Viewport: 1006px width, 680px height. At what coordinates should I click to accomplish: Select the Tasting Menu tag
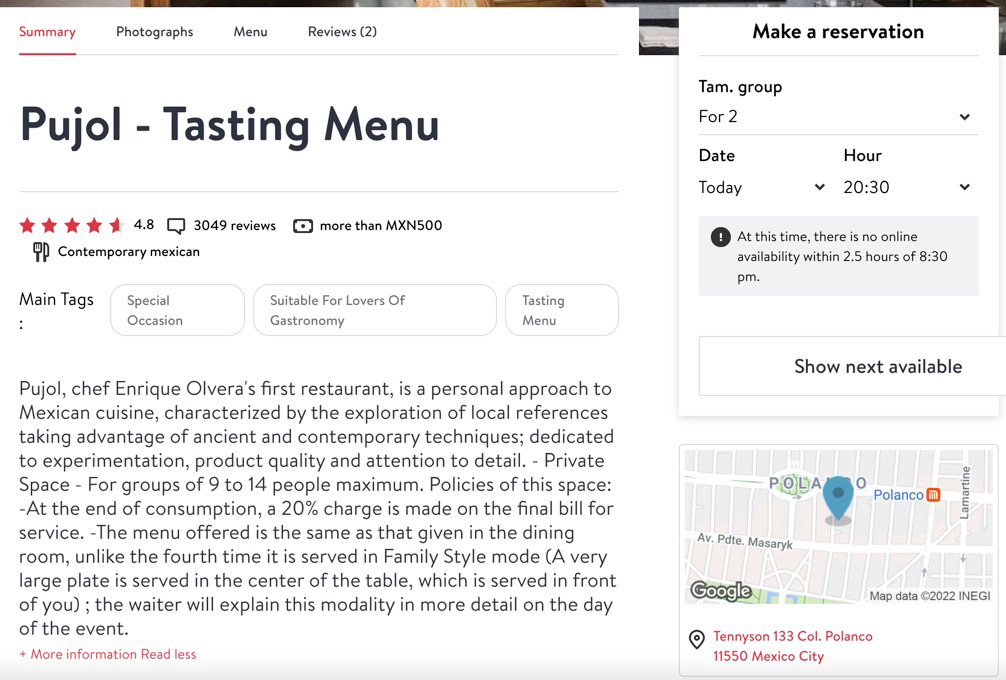pyautogui.click(x=561, y=310)
